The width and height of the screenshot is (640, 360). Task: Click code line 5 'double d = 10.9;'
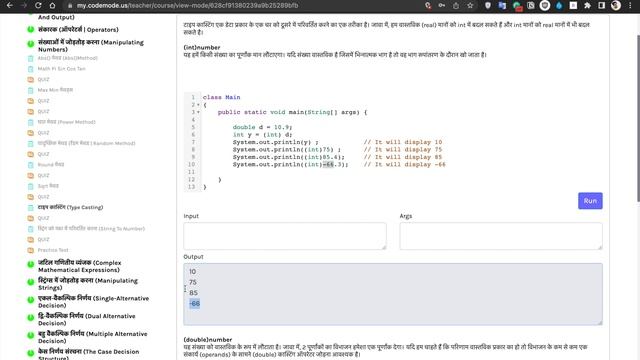click(262, 127)
